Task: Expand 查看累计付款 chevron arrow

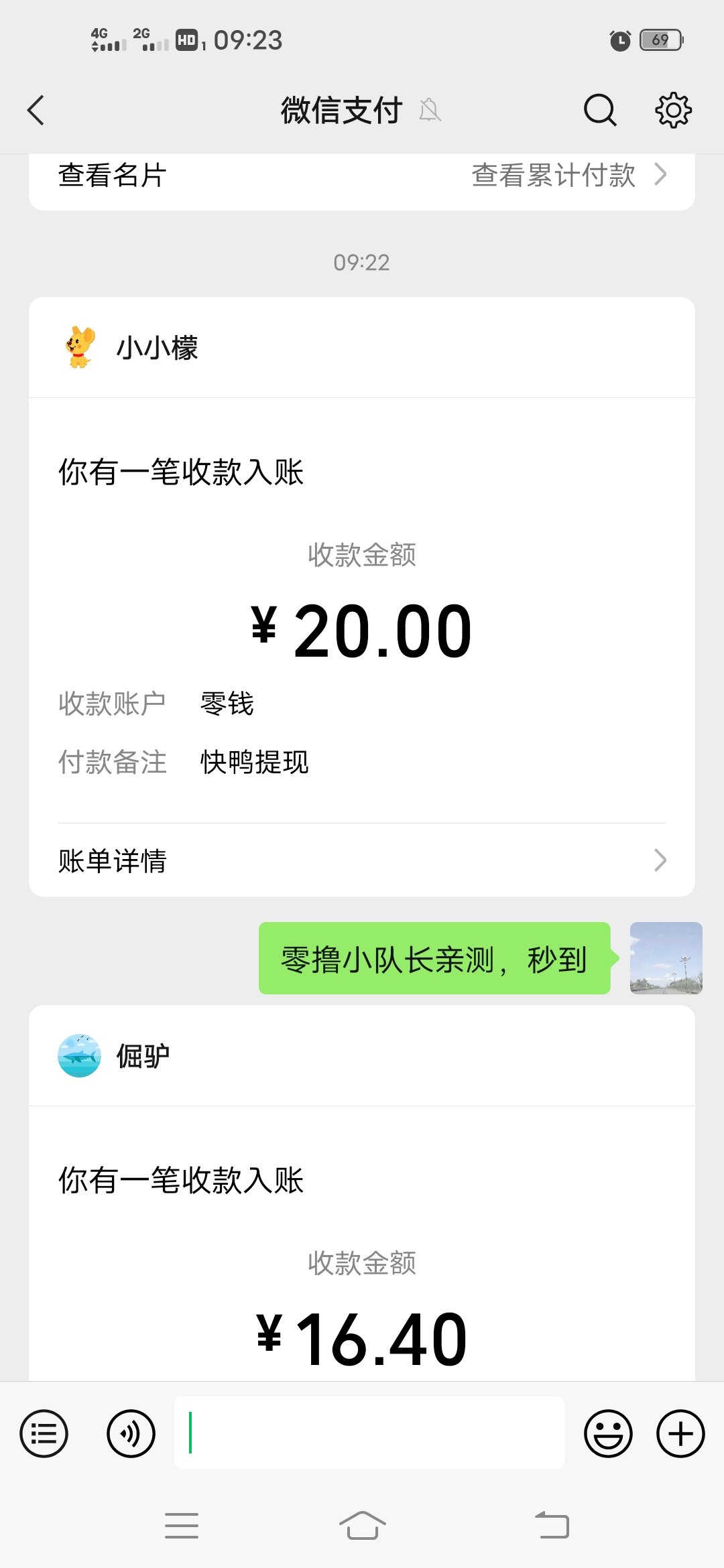Action: [x=660, y=175]
